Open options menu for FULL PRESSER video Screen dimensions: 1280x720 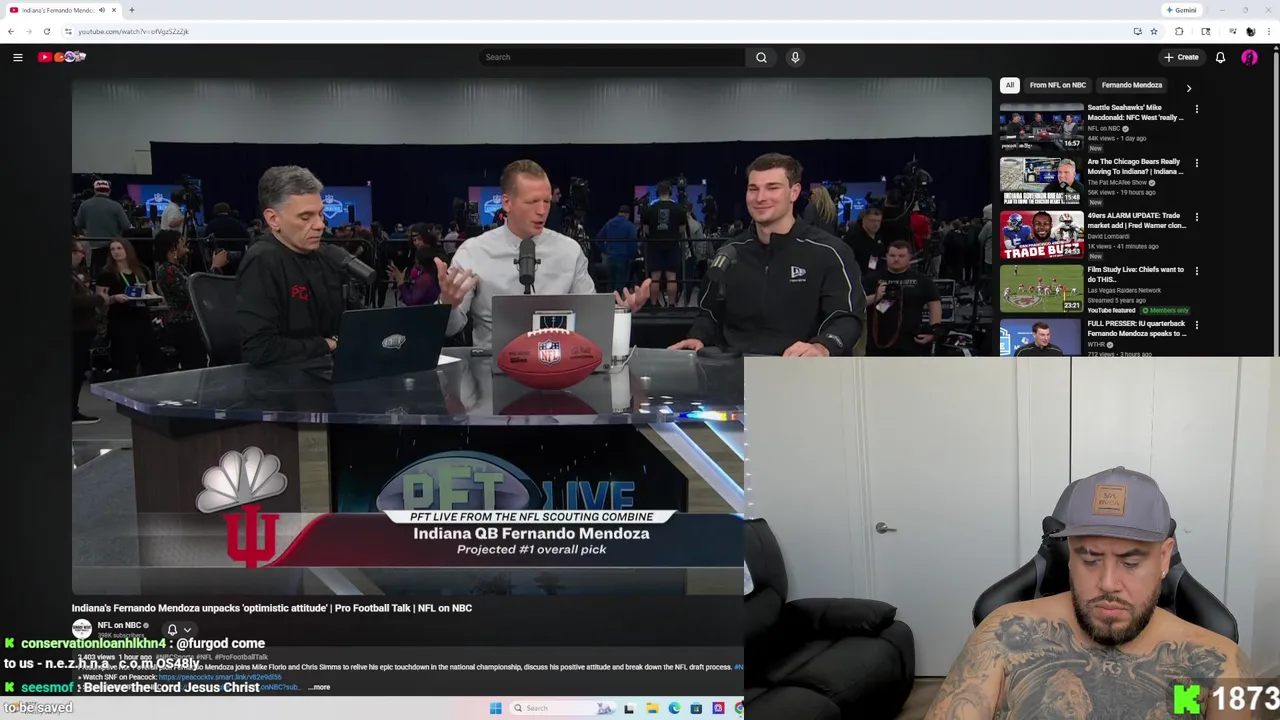[1196, 325]
